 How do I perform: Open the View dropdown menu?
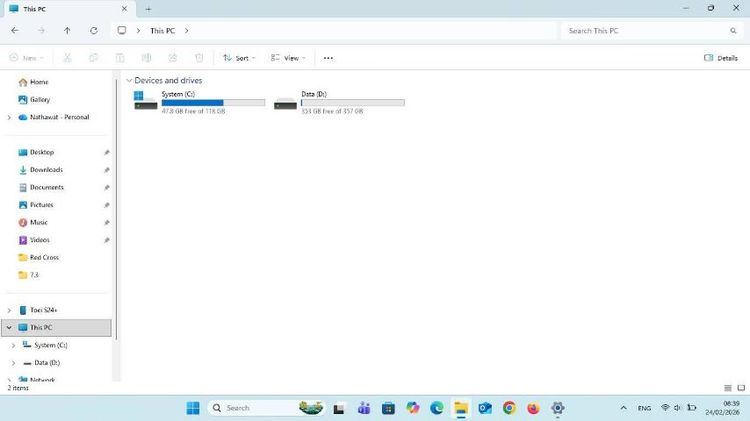click(x=287, y=58)
